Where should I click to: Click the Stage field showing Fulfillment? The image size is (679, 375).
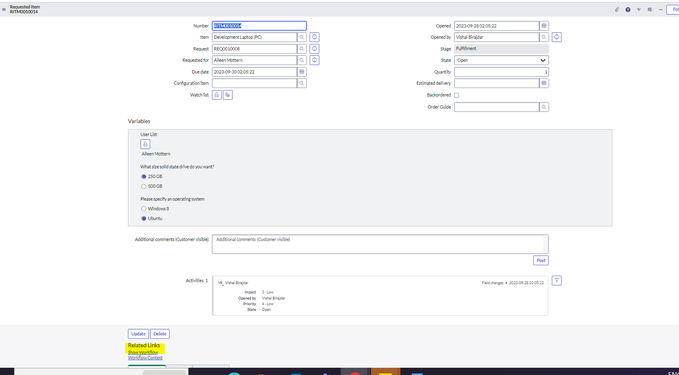(x=501, y=49)
